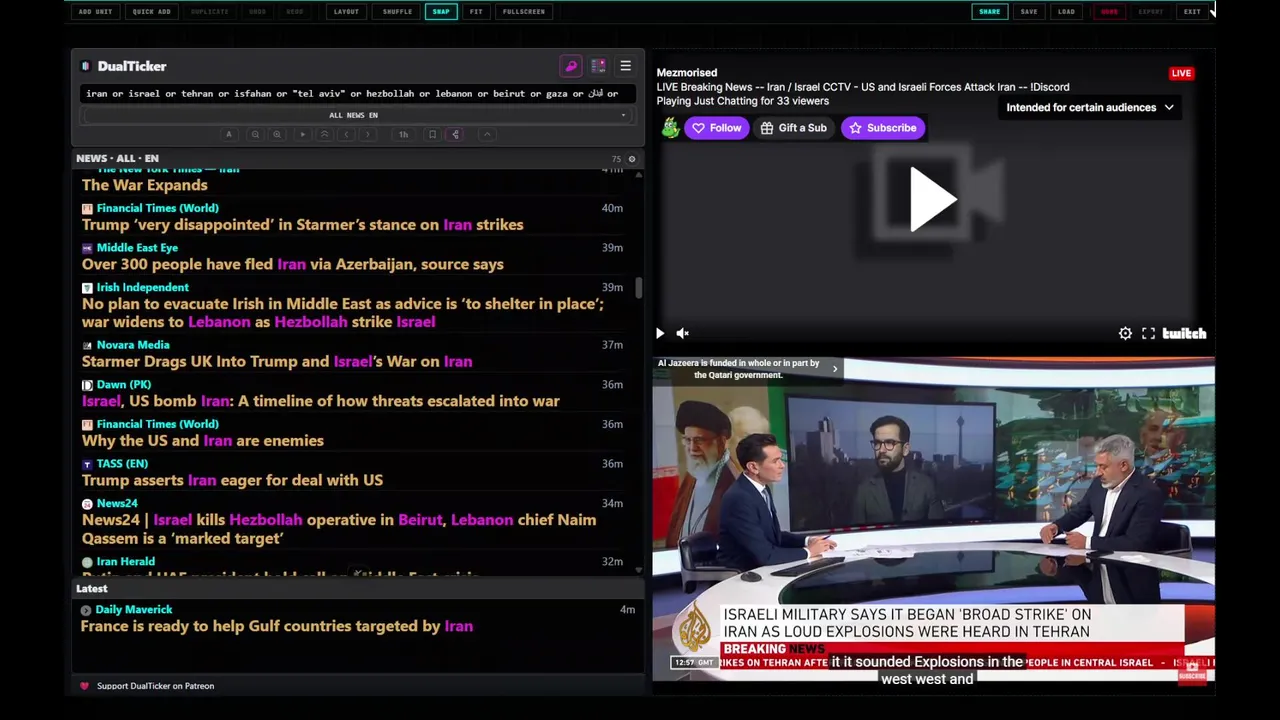Click the red LIVE badge
The height and width of the screenshot is (720, 1280).
coord(1181,73)
